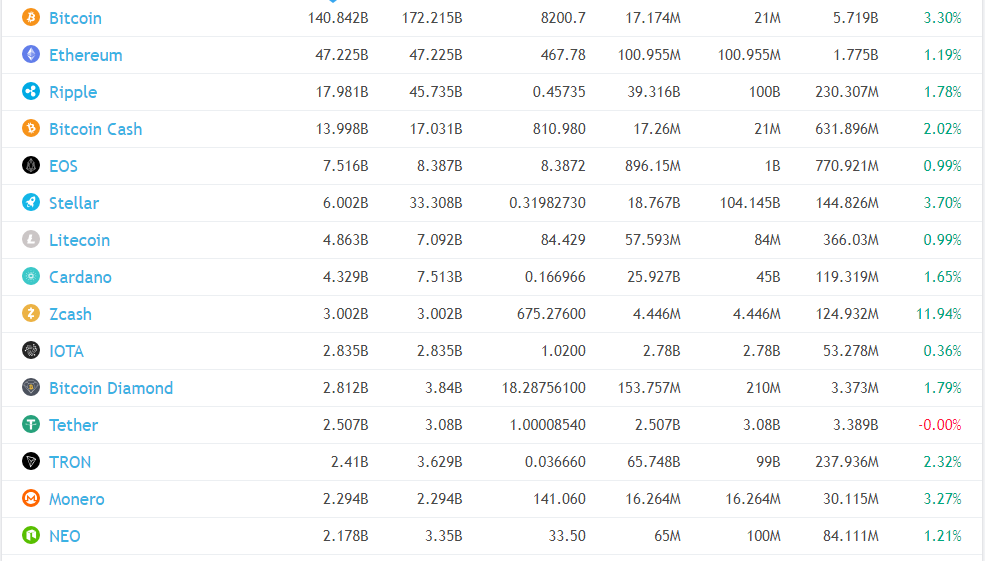Click the orange Monero icon
Image resolution: width=985 pixels, height=561 pixels.
(x=31, y=499)
